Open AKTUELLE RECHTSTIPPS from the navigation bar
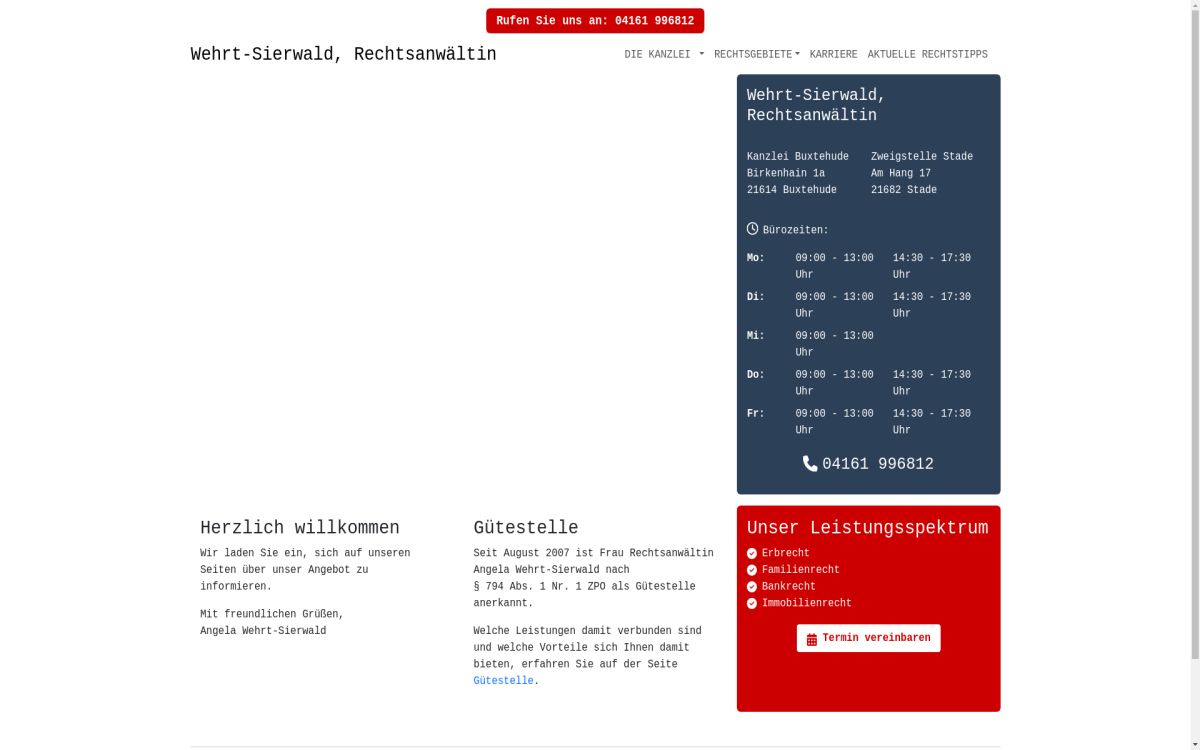Image resolution: width=1200 pixels, height=750 pixels. [x=927, y=54]
